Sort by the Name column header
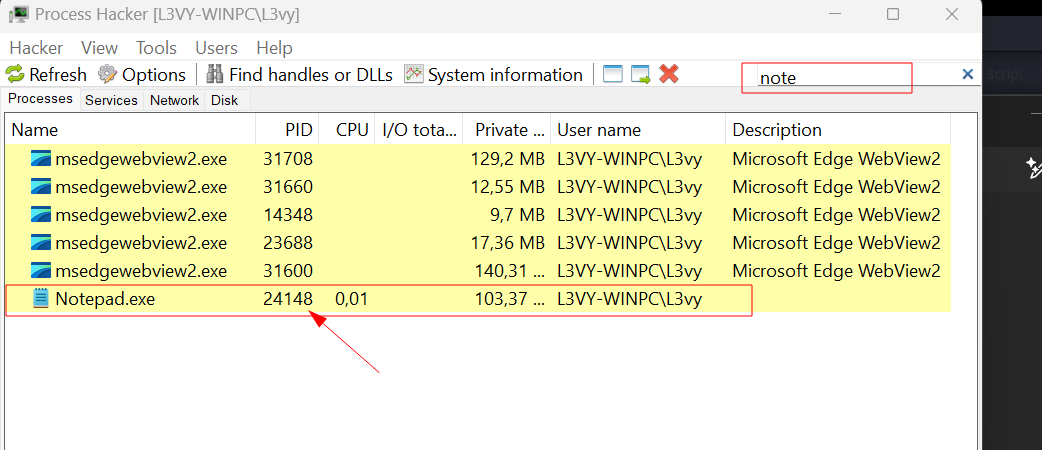Viewport: 1042px width, 450px height. click(x=131, y=130)
